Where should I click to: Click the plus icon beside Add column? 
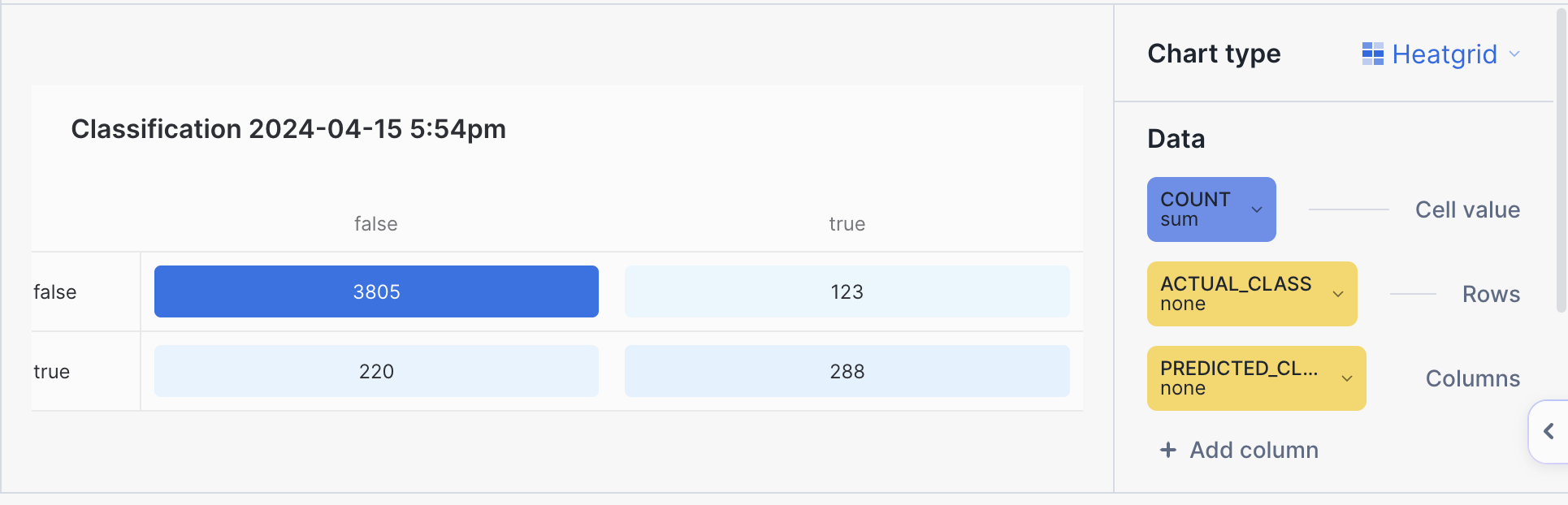point(1167,450)
